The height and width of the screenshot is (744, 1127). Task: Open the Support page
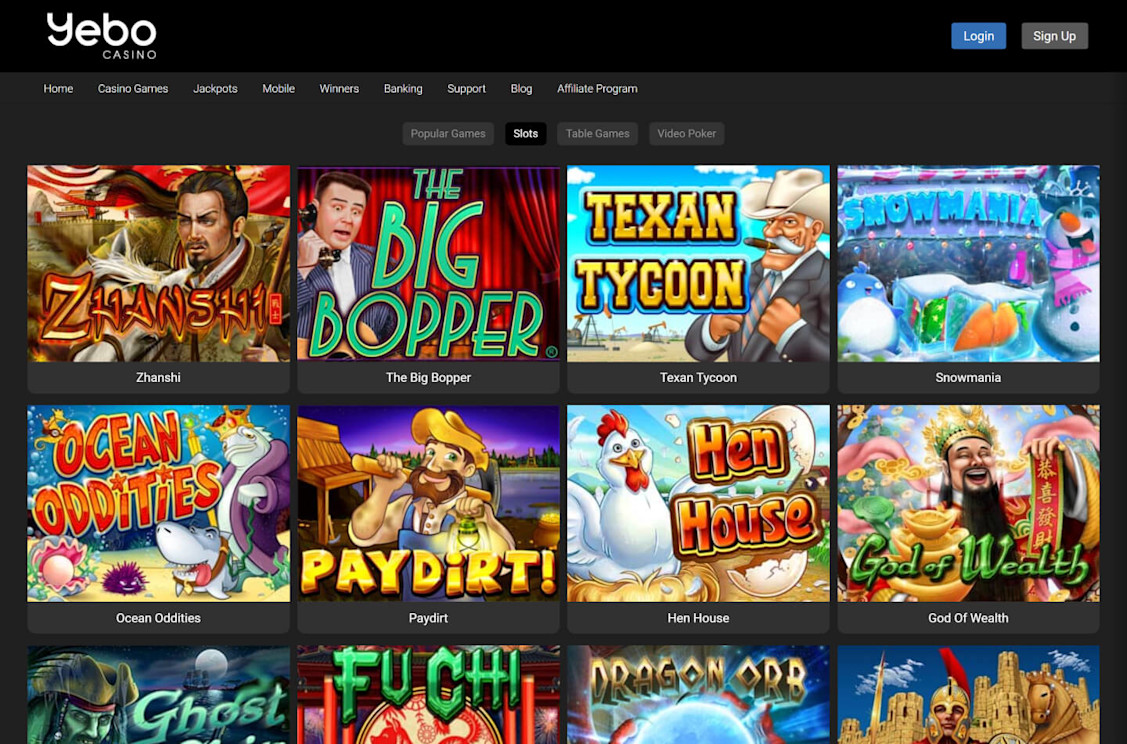click(x=466, y=88)
